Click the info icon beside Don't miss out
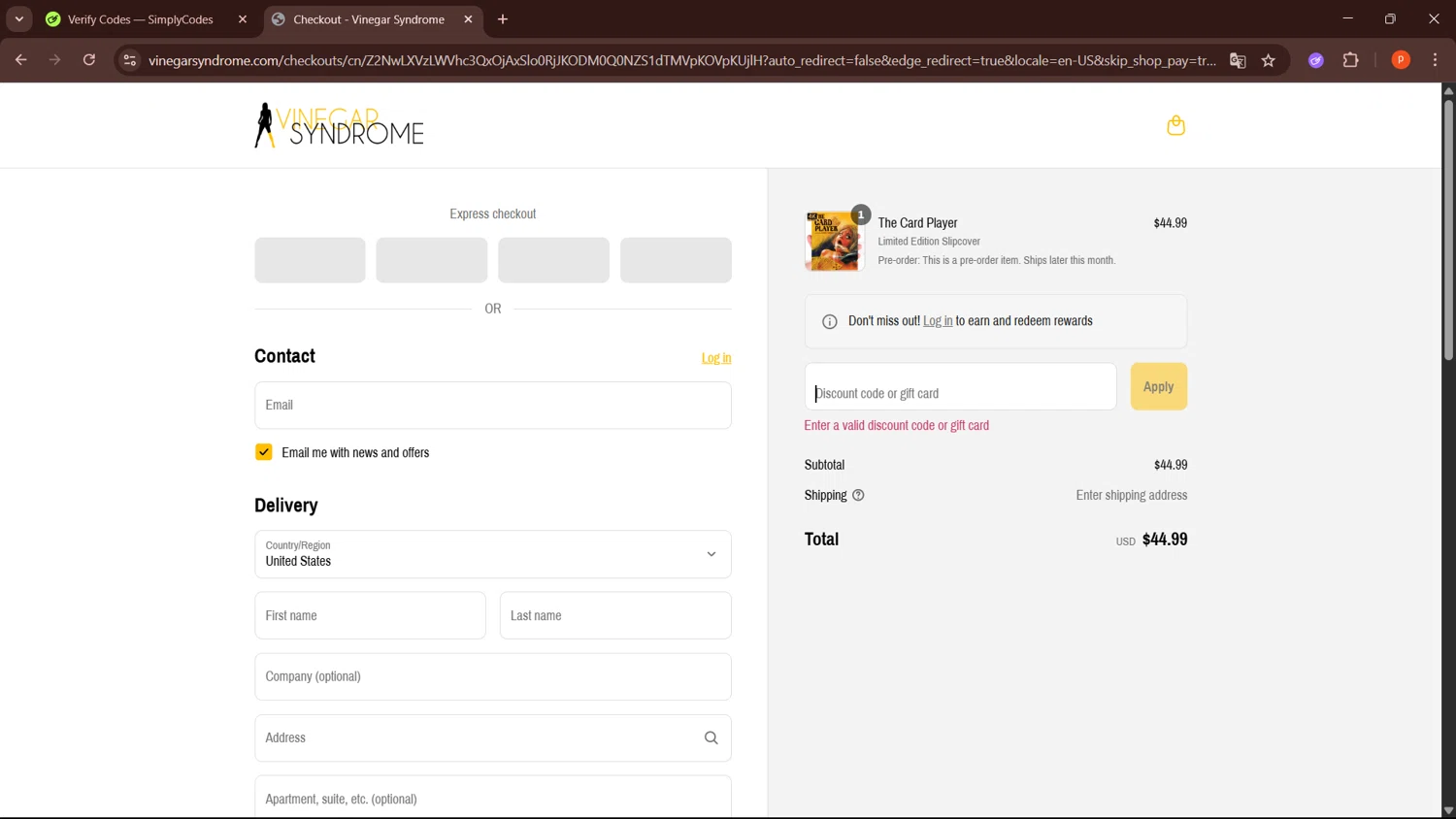 click(x=830, y=321)
